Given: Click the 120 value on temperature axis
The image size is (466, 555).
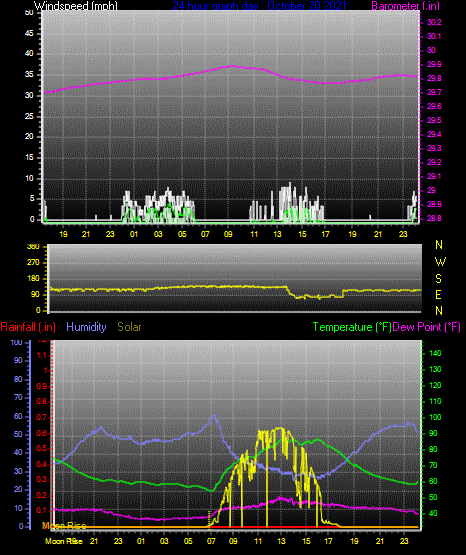Looking at the screenshot, I should pos(435,385).
